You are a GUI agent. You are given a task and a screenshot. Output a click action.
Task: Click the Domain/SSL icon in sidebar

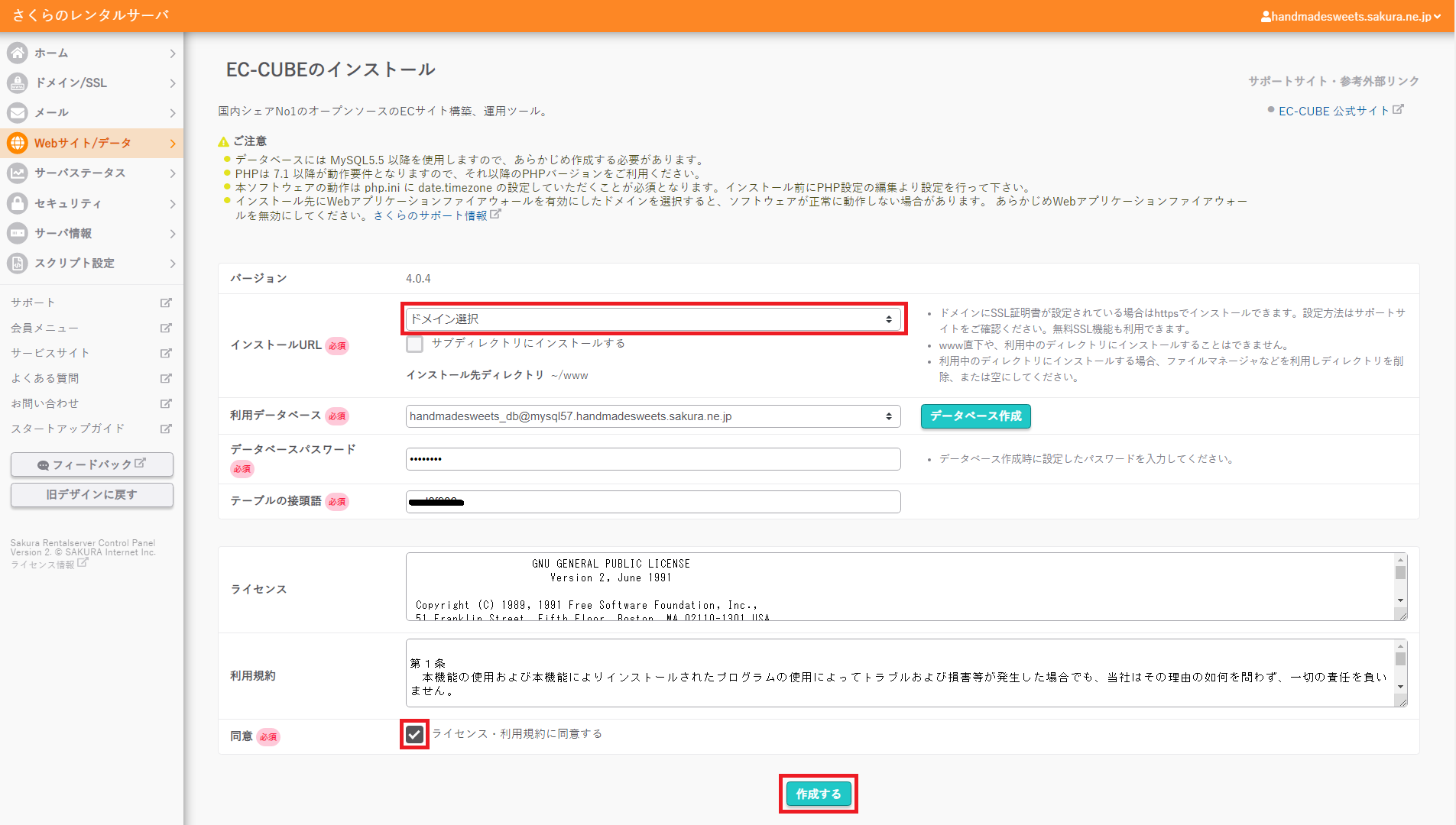pyautogui.click(x=18, y=82)
